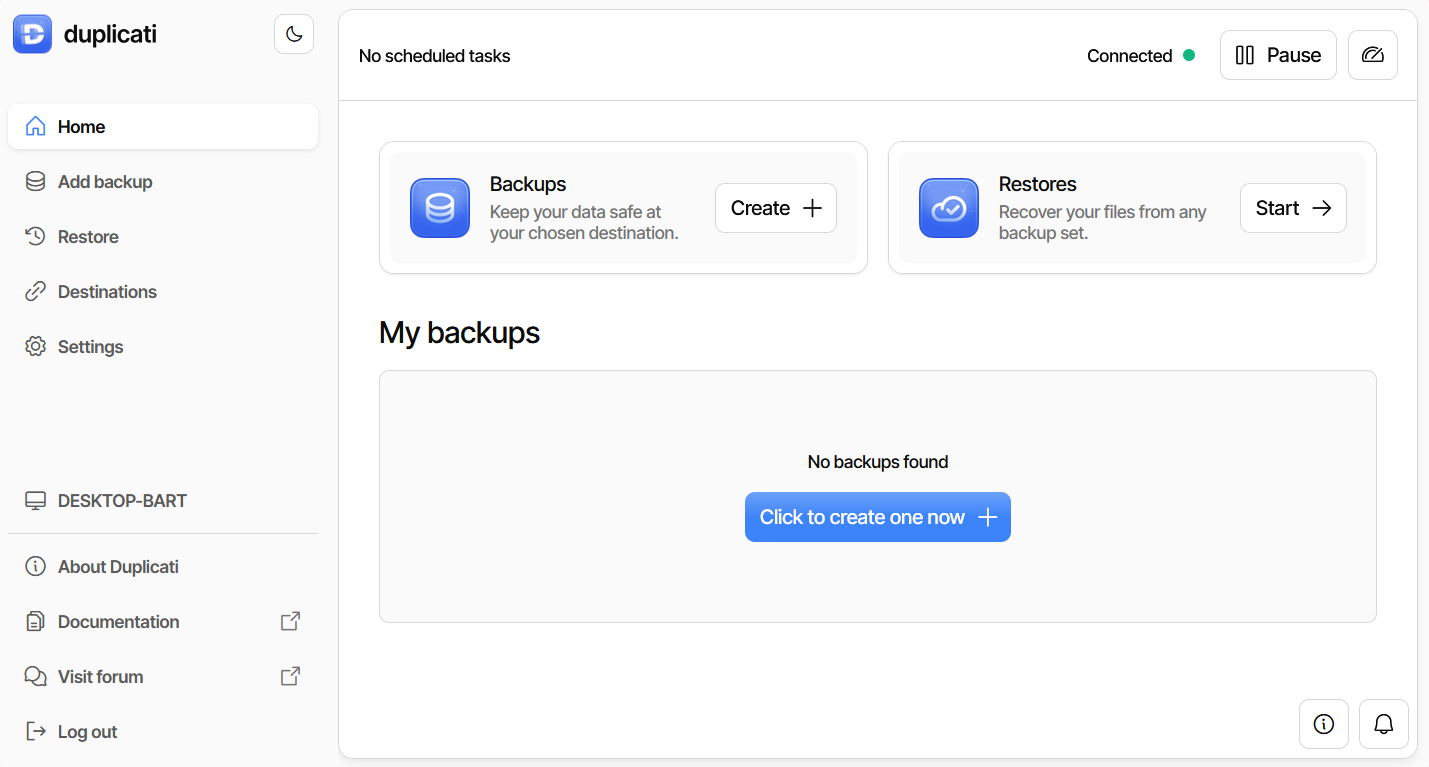Open the throttle speed gauge icon
Screen dimensions: 1429x767
click(x=1372, y=55)
